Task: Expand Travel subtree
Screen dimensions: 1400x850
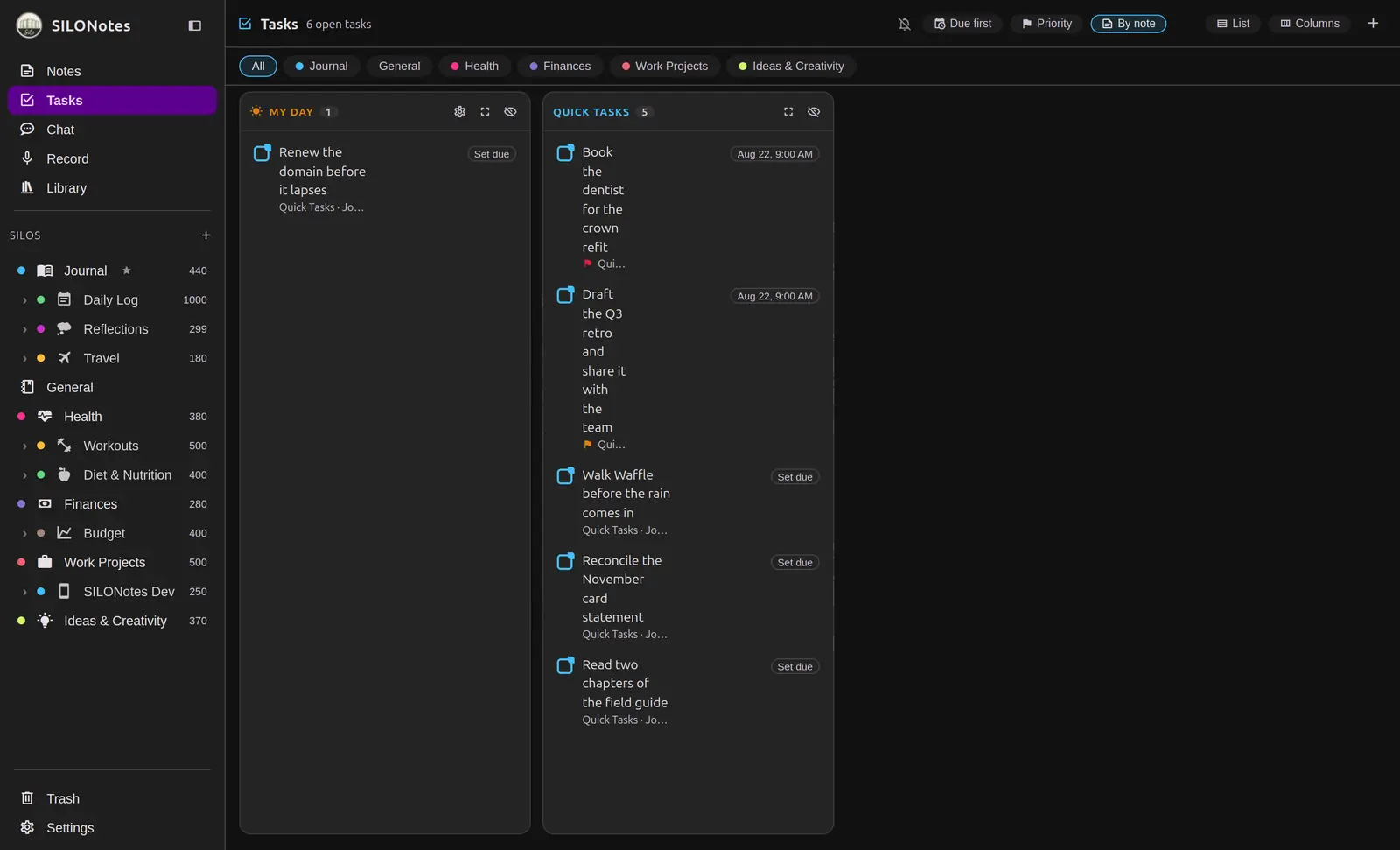Action: tap(24, 359)
